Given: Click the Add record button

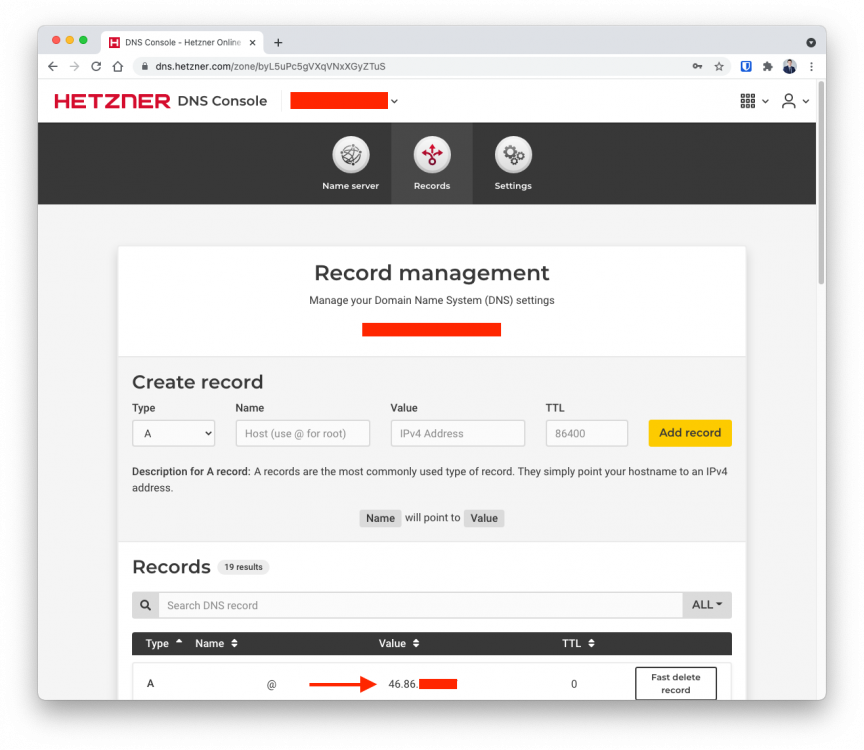Looking at the screenshot, I should (x=690, y=433).
